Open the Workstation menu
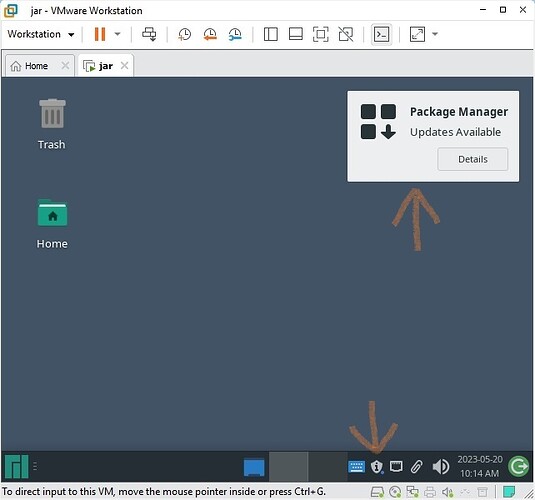The height and width of the screenshot is (500, 535). coord(41,34)
